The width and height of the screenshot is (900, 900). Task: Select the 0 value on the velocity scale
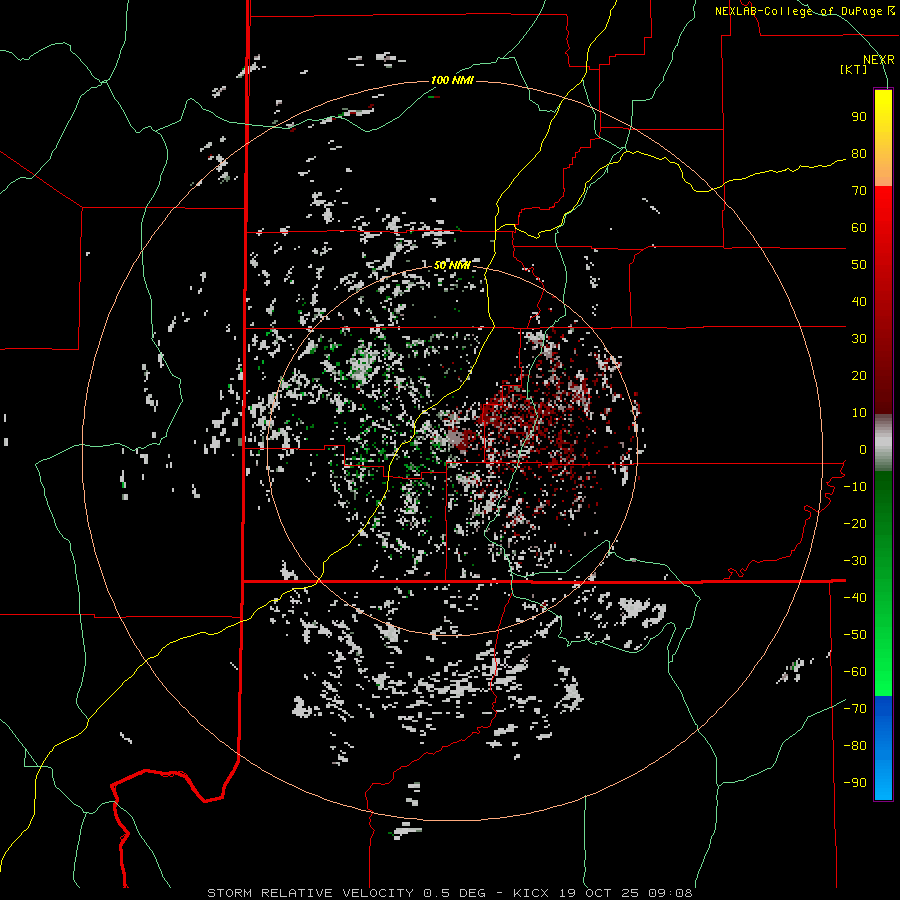[863, 449]
